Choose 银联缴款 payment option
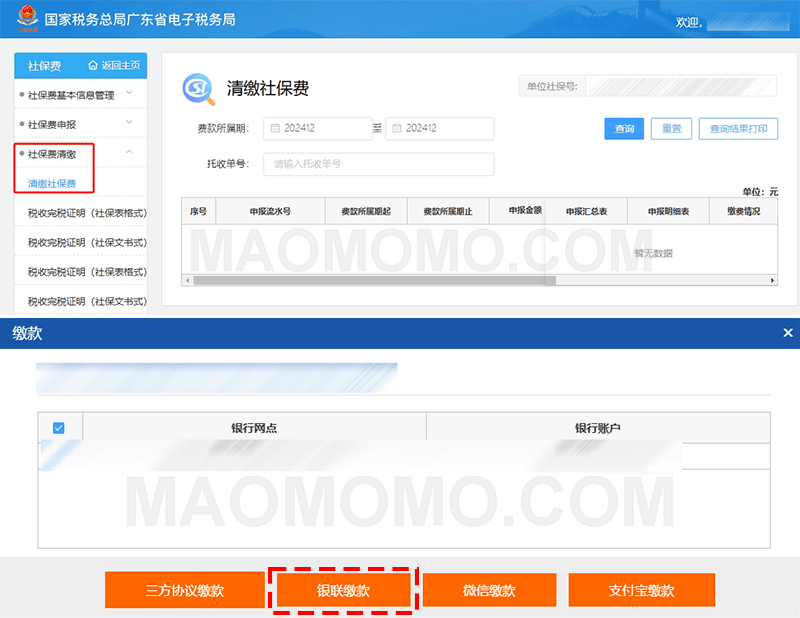Screen dimensions: 800x618 343,590
